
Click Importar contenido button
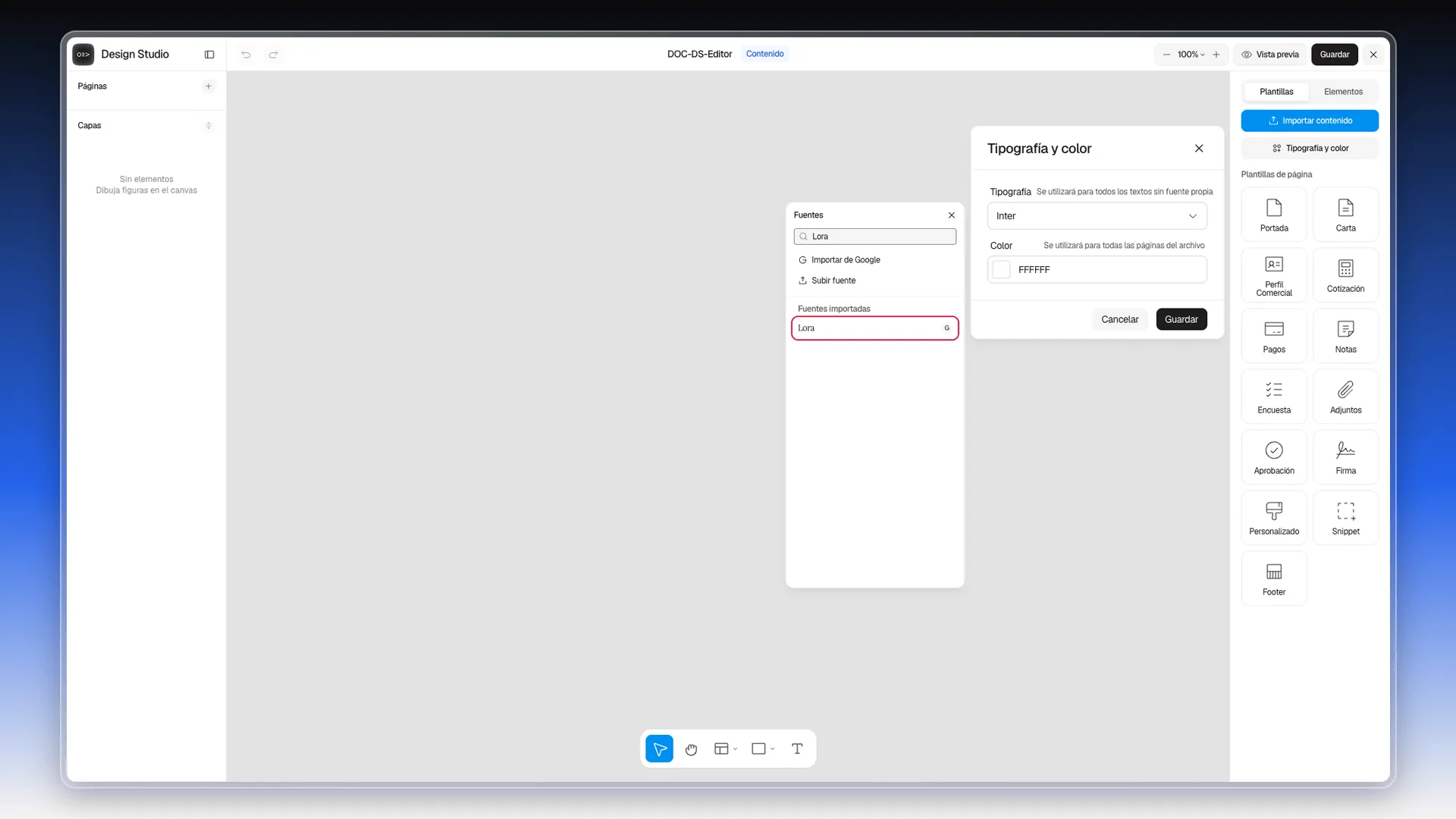point(1310,121)
